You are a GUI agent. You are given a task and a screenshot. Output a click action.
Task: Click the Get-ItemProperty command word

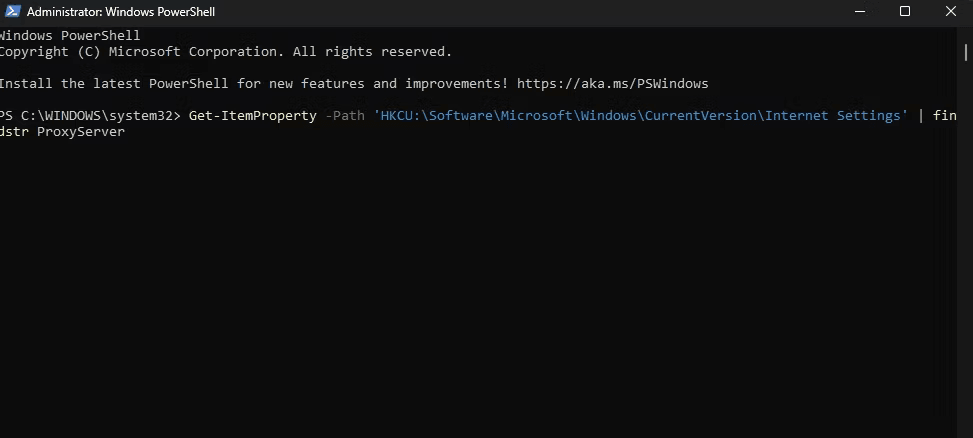tap(253, 115)
